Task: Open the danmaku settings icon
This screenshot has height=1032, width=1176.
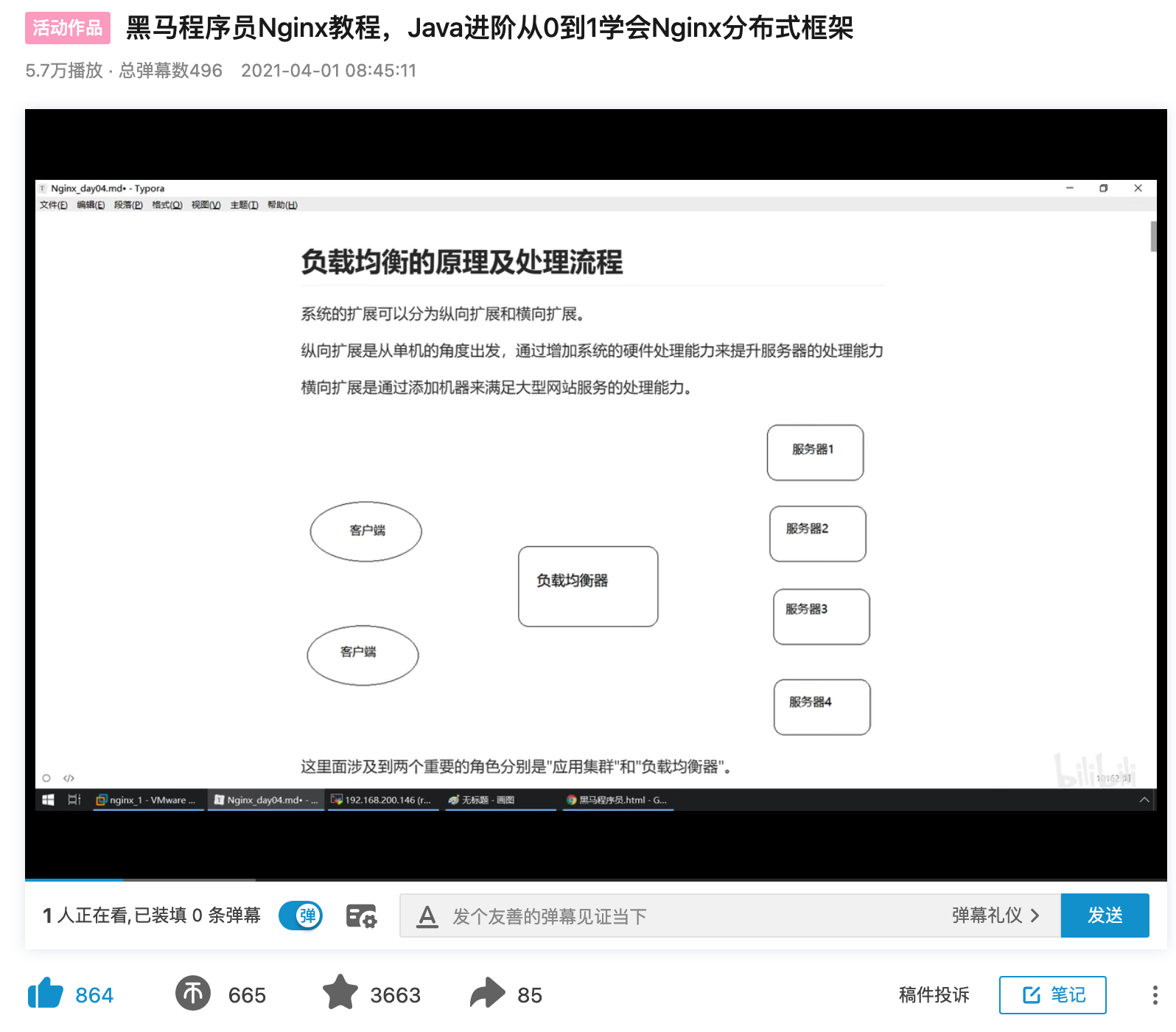Action: click(x=361, y=916)
